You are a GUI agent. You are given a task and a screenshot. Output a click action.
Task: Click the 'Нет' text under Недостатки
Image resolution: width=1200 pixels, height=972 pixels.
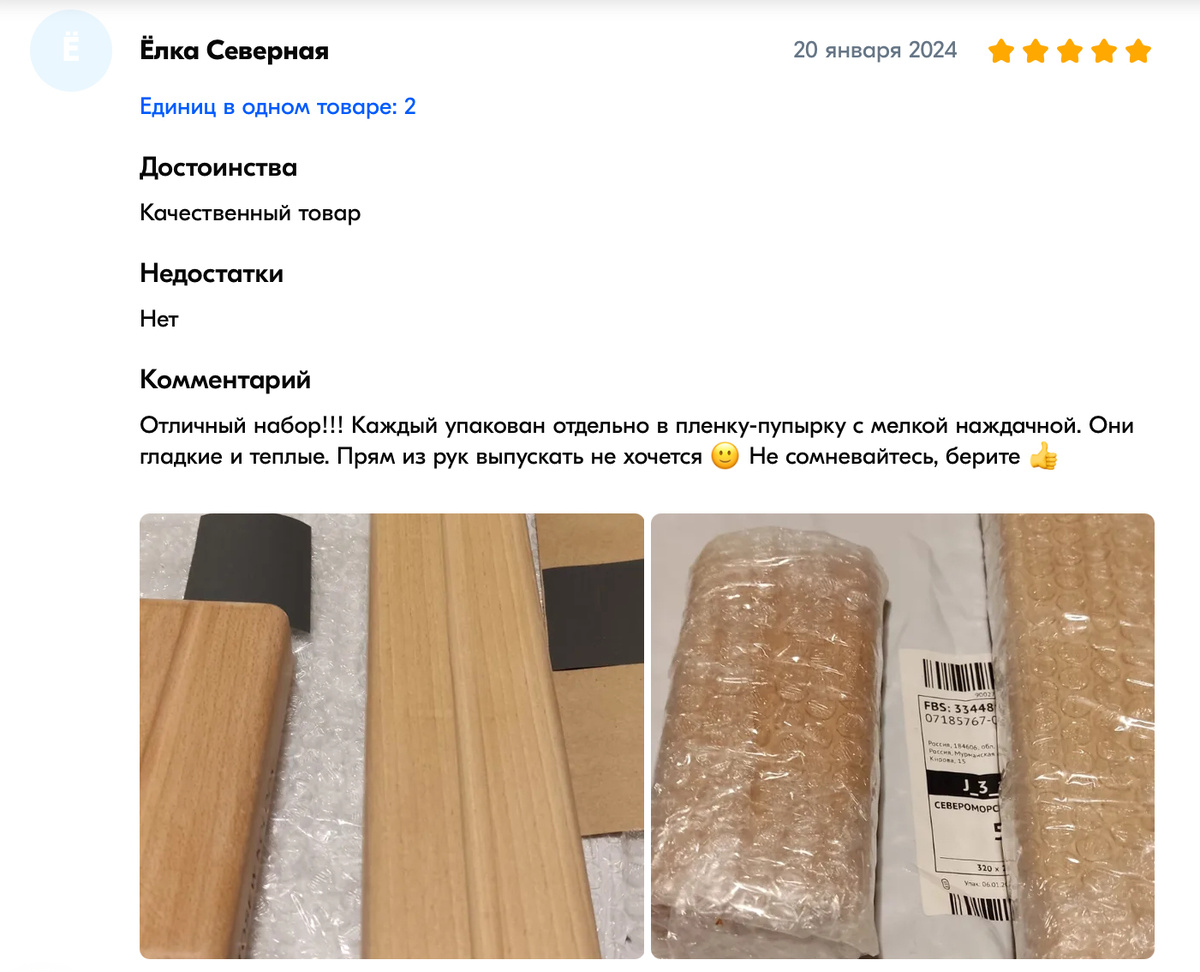(159, 319)
